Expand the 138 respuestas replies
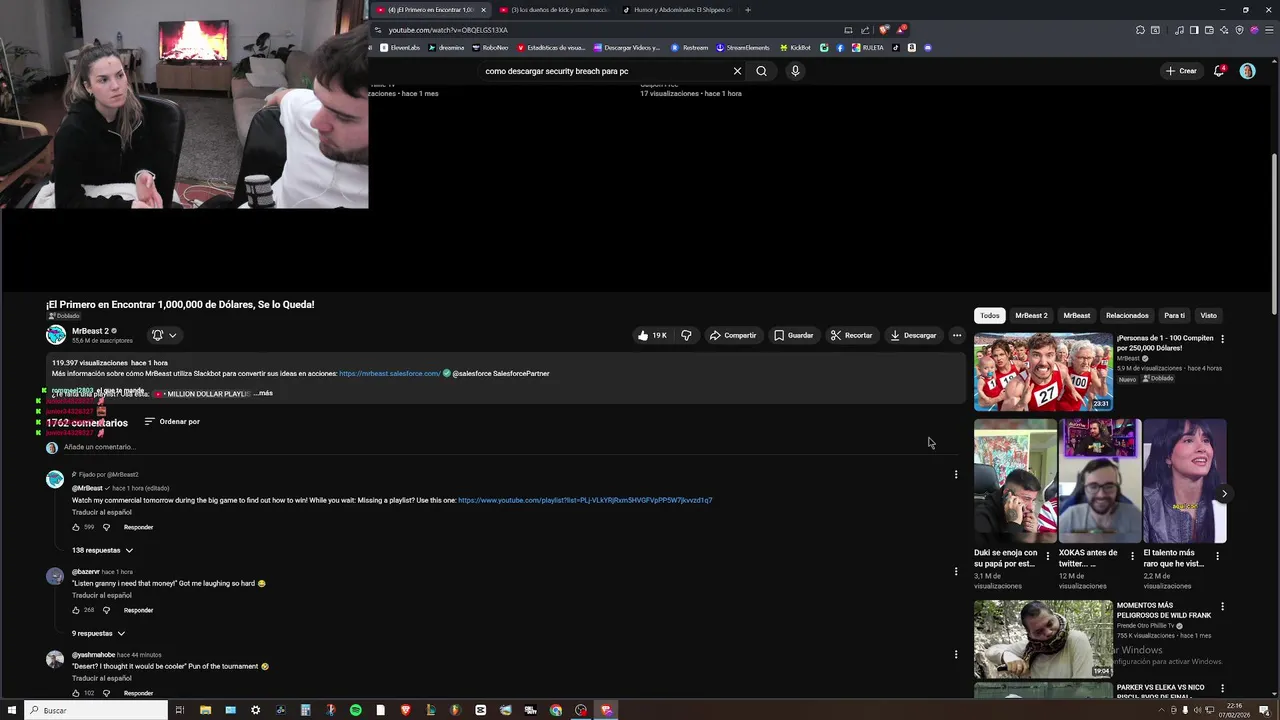The image size is (1280, 720). coord(102,550)
